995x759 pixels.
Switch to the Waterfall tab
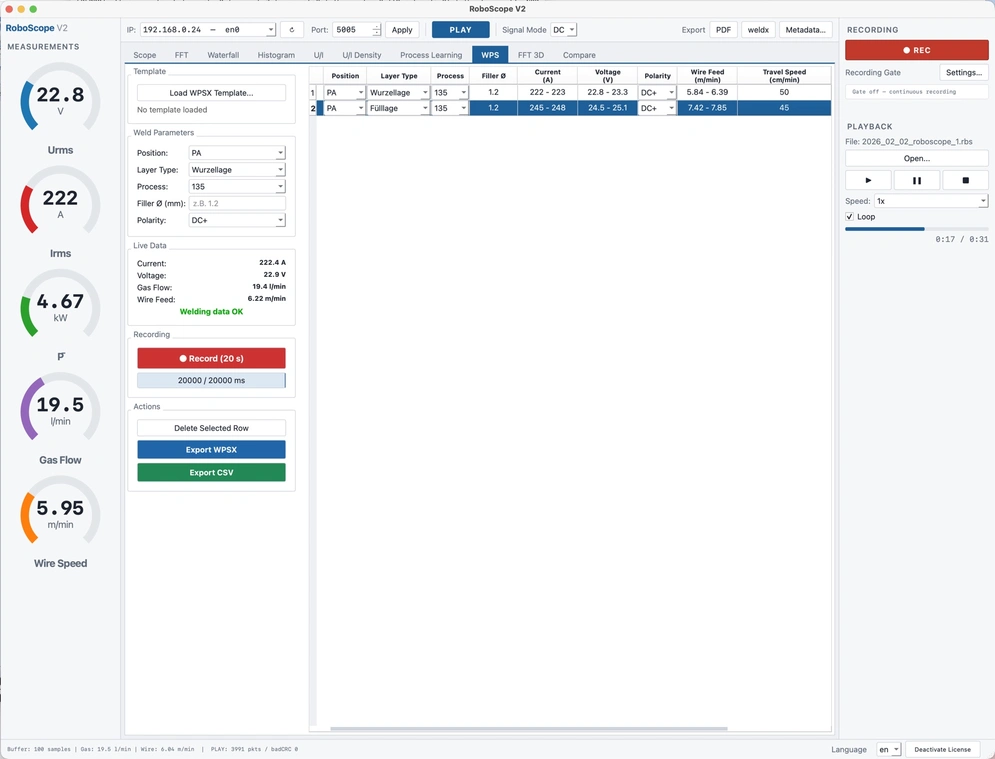click(x=223, y=55)
